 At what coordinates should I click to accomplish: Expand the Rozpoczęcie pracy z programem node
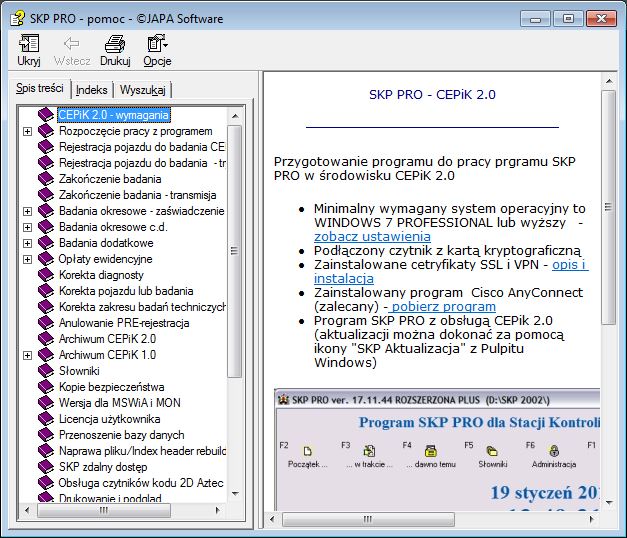[28, 131]
